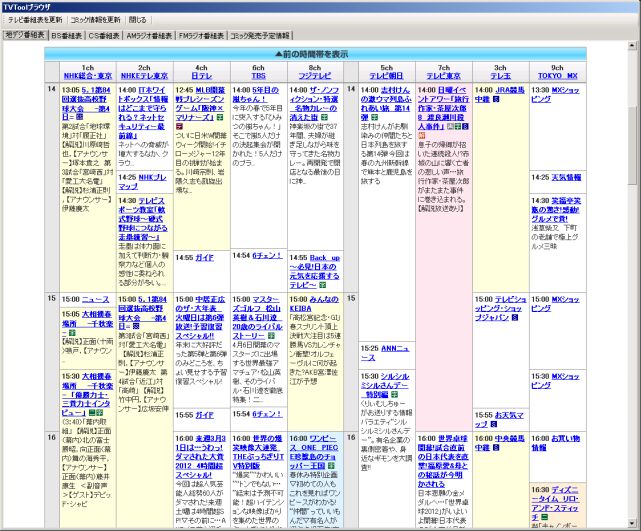Screen dimensions: 641x531
Task: Click the vertical scrollbar down arrow
Action: [x=632, y=523]
